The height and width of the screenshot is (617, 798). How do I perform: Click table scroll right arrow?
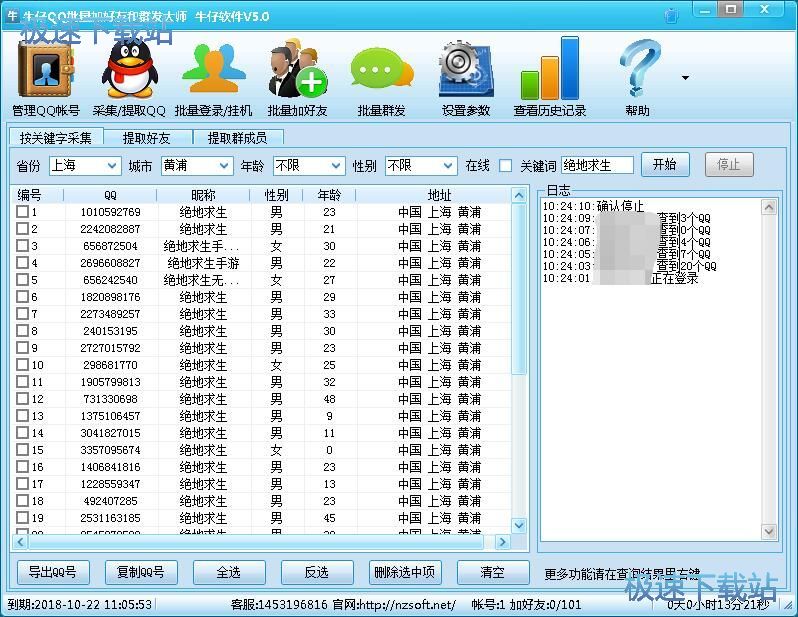click(x=503, y=542)
